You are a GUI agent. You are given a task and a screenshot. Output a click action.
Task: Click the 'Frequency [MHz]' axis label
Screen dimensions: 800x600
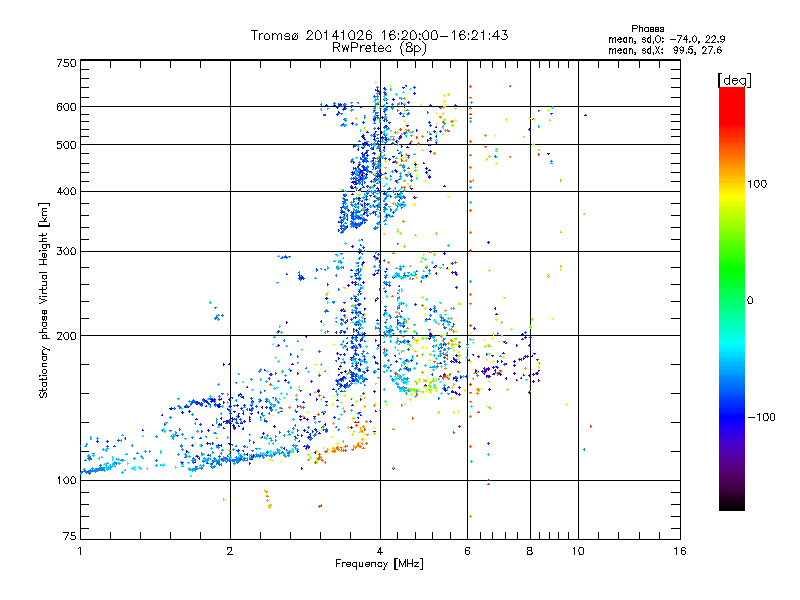[379, 564]
